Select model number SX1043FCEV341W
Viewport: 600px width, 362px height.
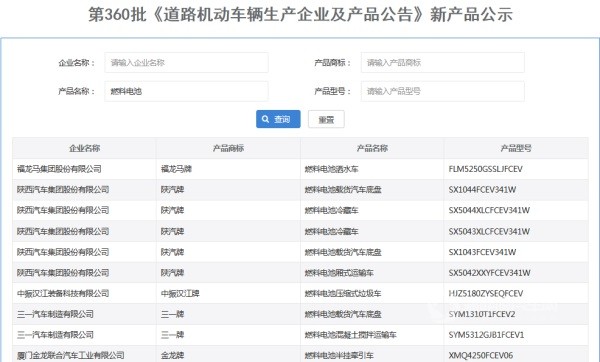pyautogui.click(x=482, y=252)
